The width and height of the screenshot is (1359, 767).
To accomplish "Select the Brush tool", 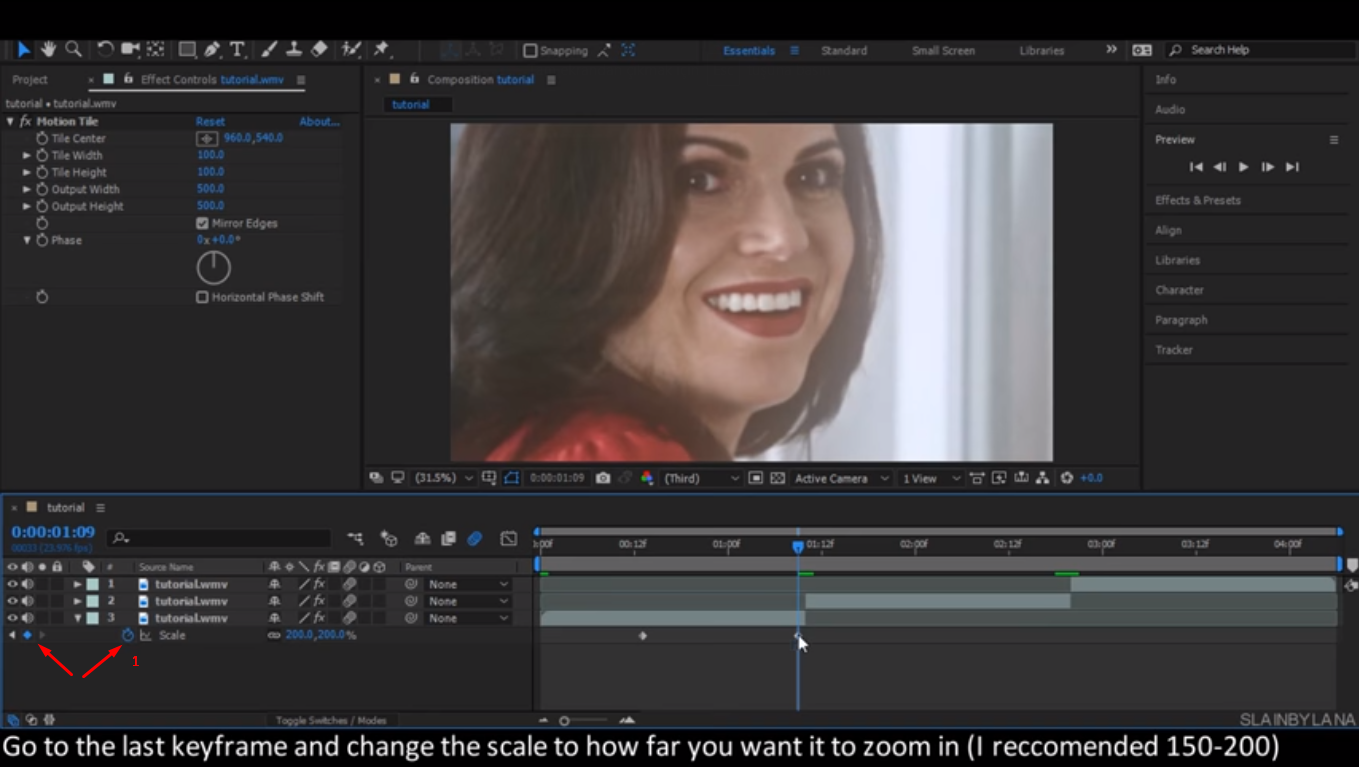I will pyautogui.click(x=270, y=49).
